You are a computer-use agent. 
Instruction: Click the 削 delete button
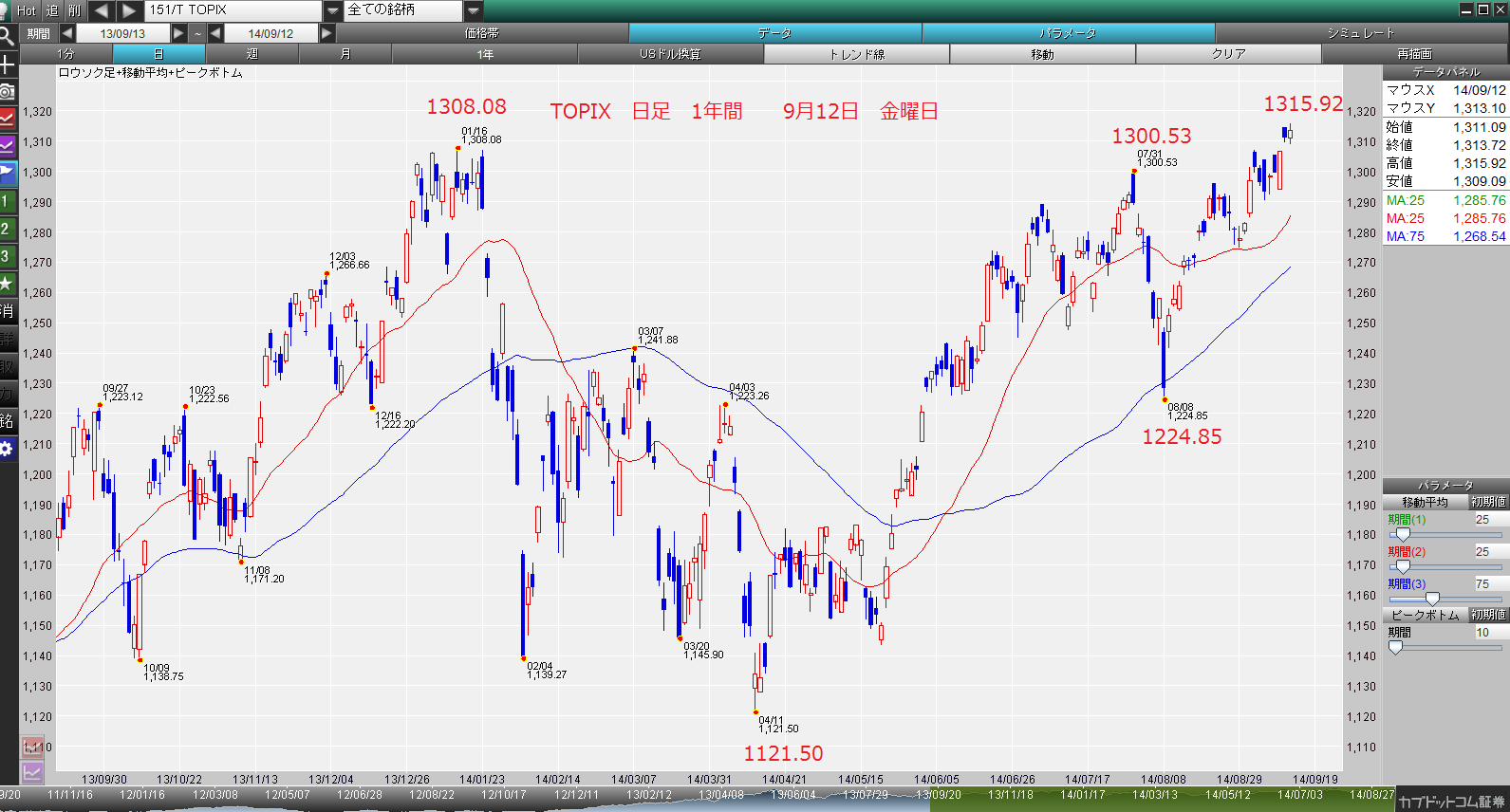[x=75, y=10]
